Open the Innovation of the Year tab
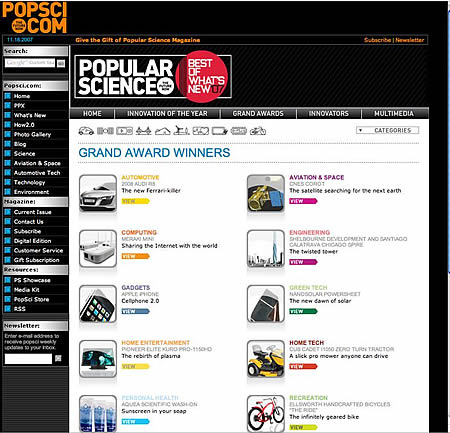The height and width of the screenshot is (433, 450). (167, 113)
